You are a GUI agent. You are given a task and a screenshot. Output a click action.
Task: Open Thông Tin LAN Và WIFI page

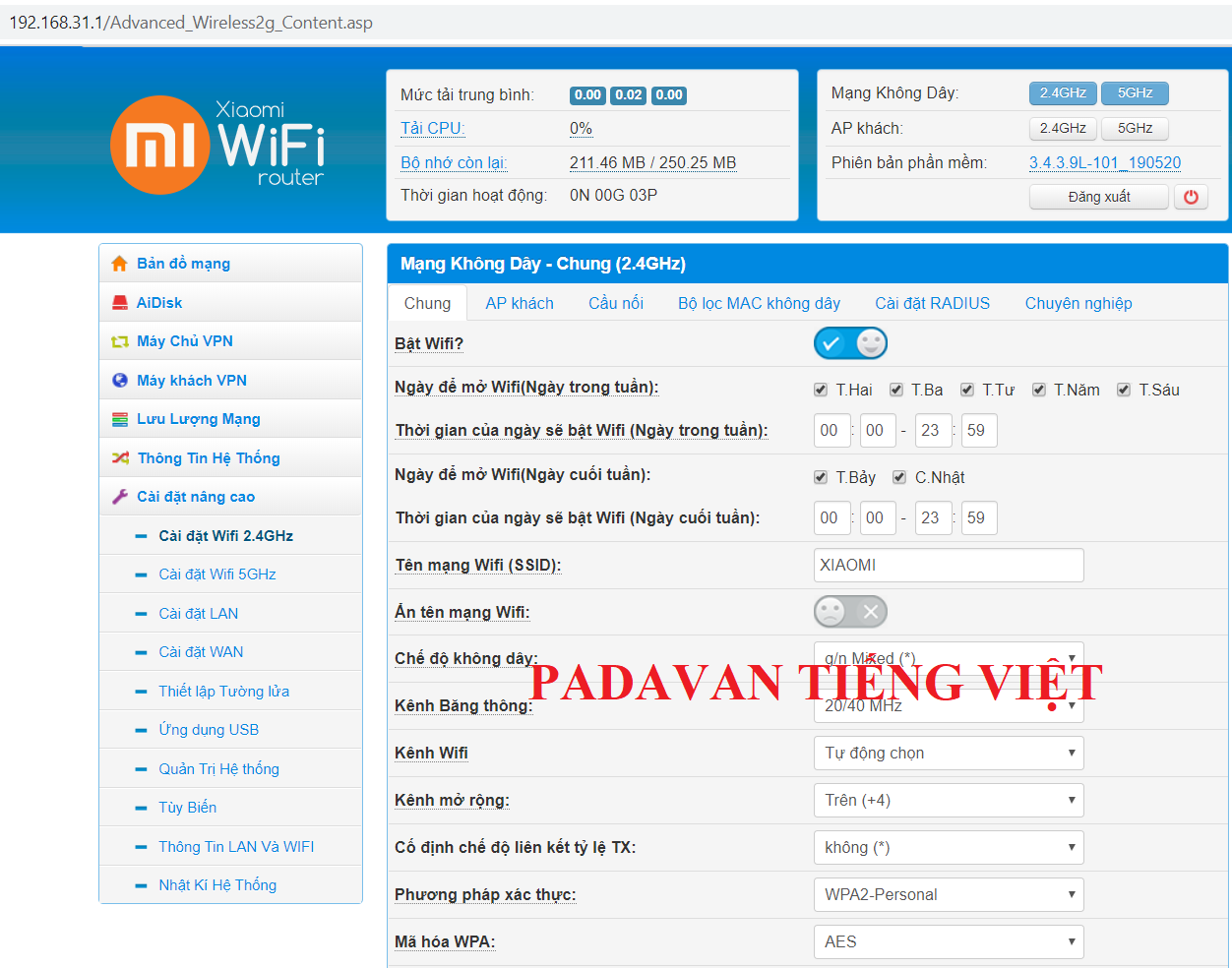point(236,847)
